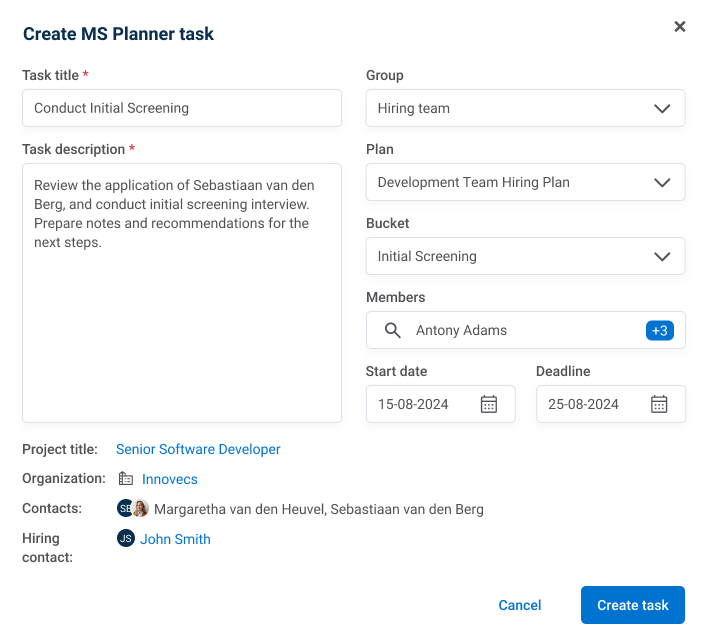Open the Senior Software Developer project link

click(198, 449)
